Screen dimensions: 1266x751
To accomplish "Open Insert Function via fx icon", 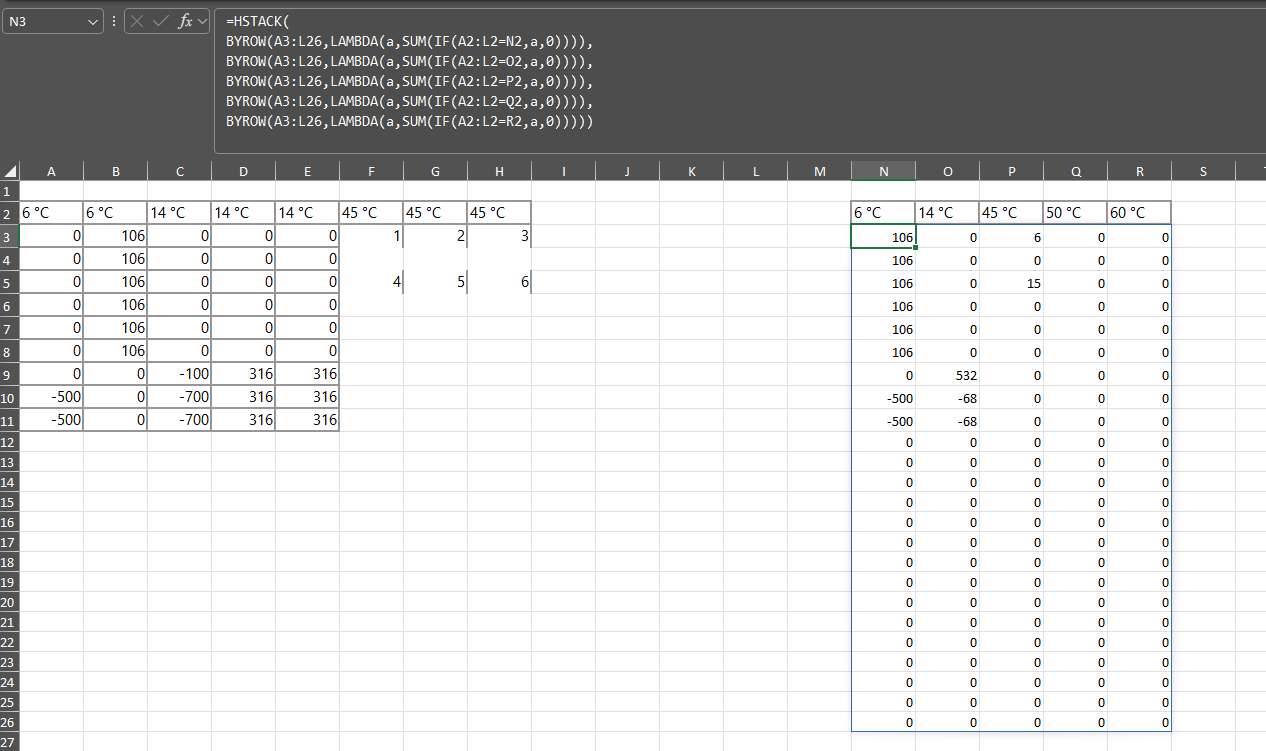I will [x=185, y=21].
